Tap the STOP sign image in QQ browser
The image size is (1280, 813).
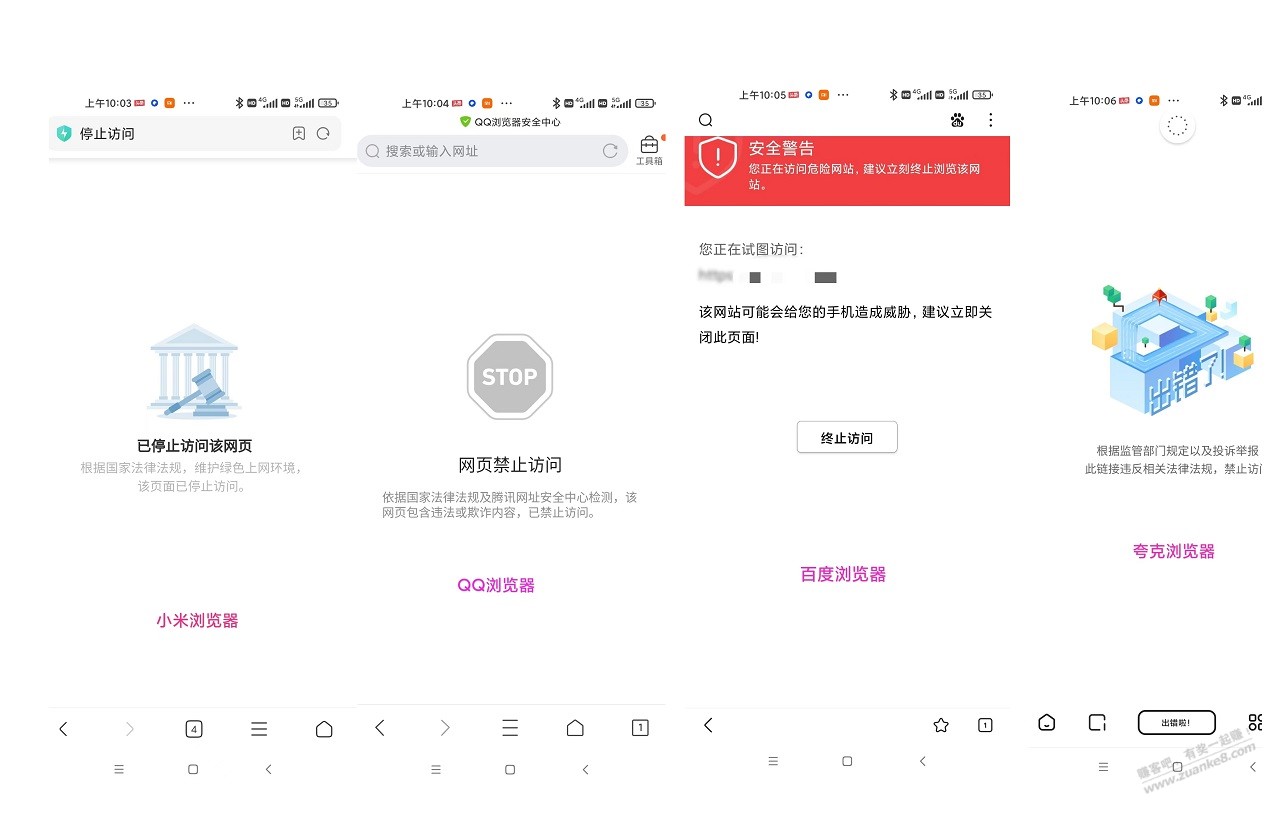click(510, 377)
